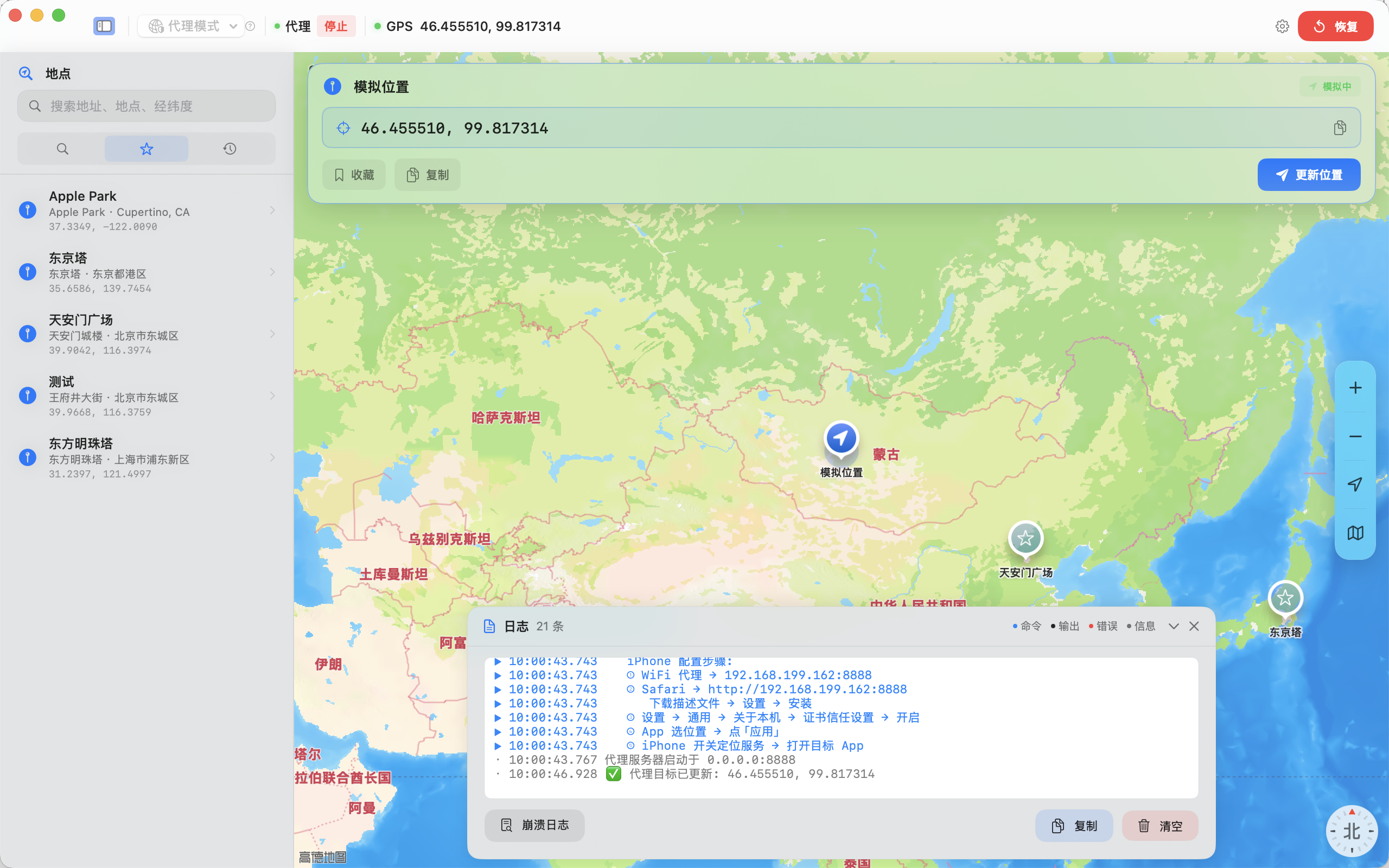Image resolution: width=1389 pixels, height=868 pixels.
Task: Expand 天安门广场 row chevron
Action: tap(272, 334)
